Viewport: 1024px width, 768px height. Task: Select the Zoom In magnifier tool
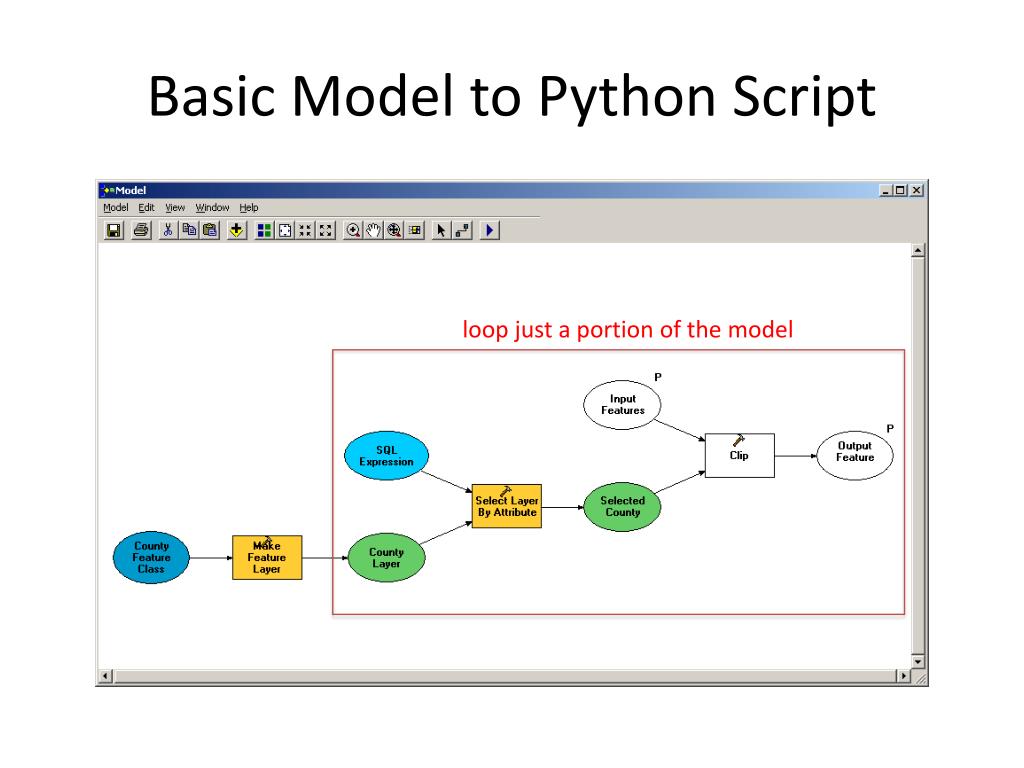353,231
